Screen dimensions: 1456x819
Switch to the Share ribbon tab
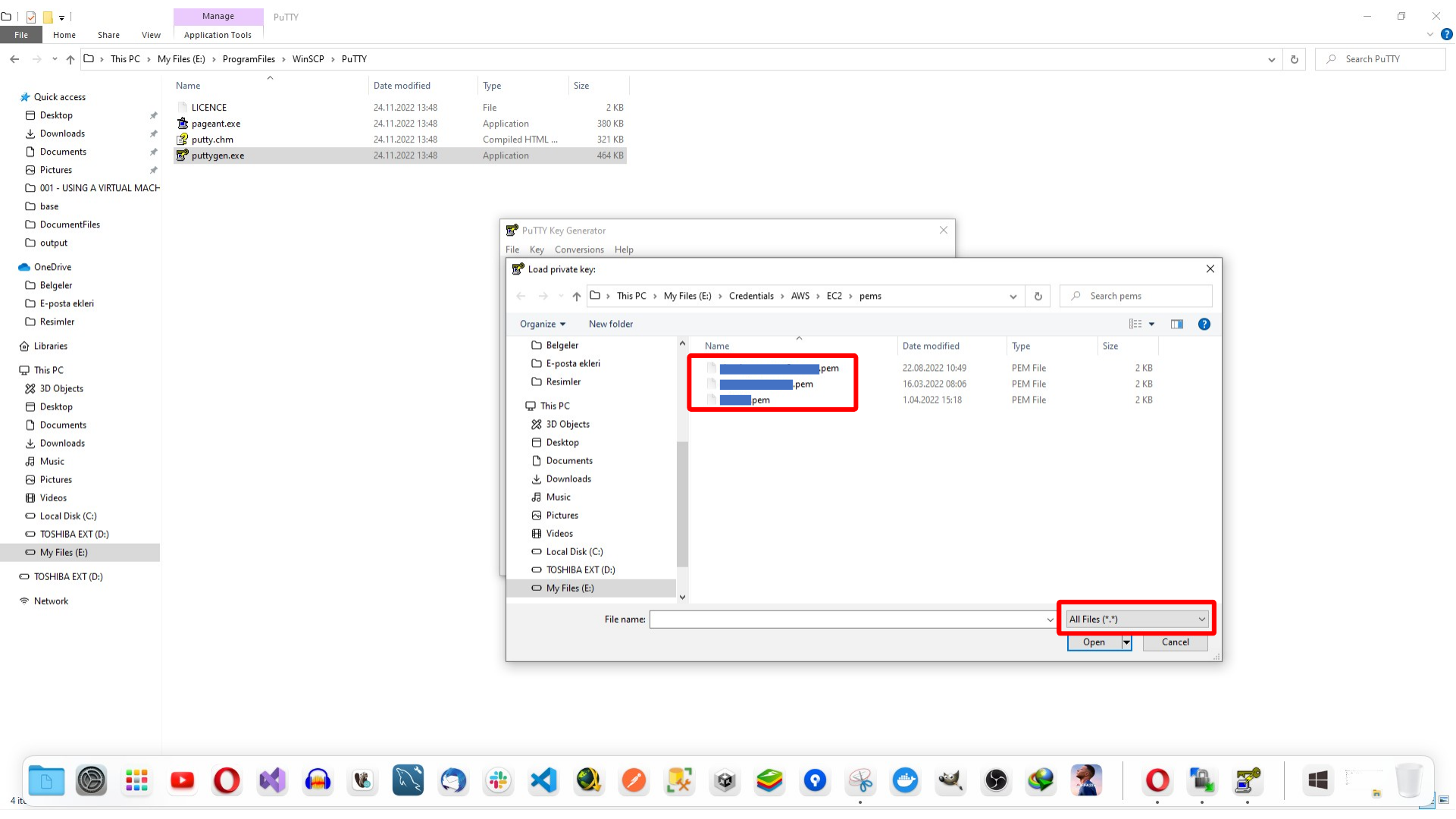coord(108,35)
